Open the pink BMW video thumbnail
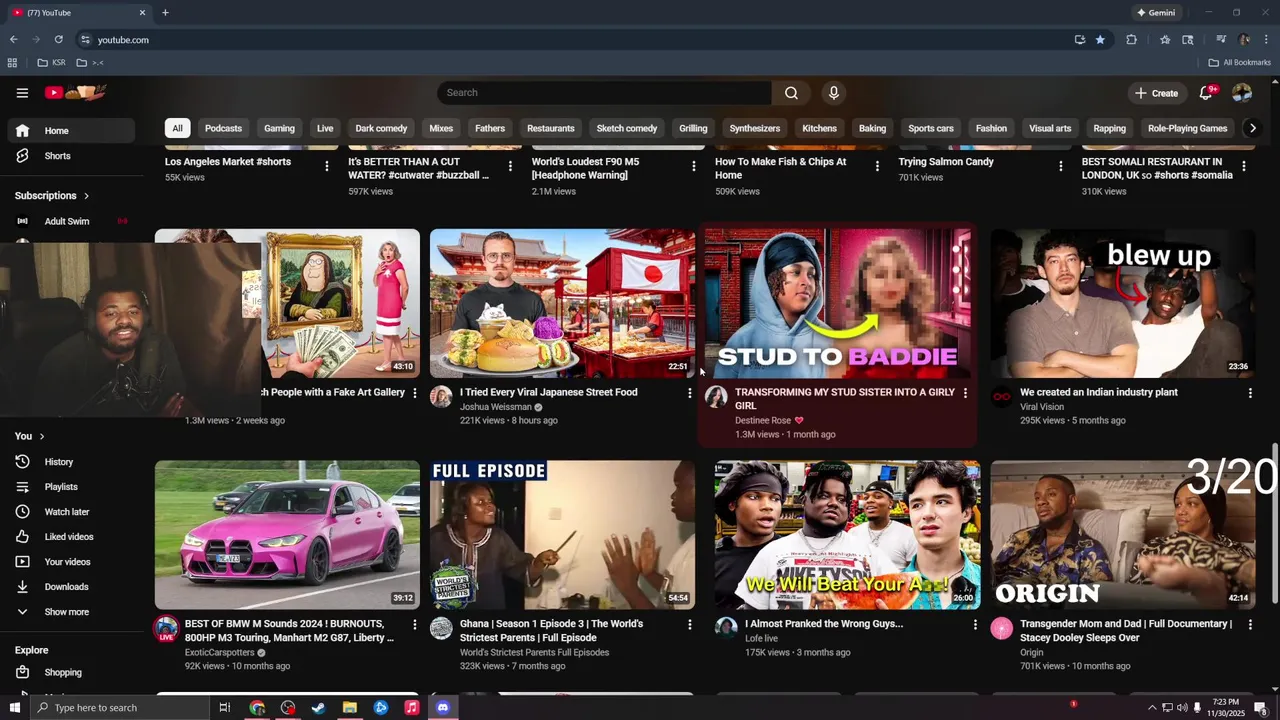Viewport: 1280px width, 720px height. tap(287, 535)
